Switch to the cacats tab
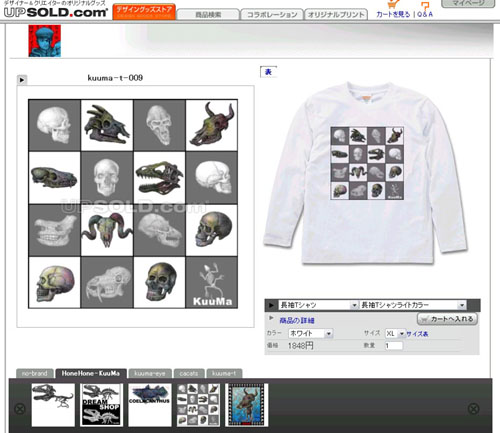 point(189,373)
